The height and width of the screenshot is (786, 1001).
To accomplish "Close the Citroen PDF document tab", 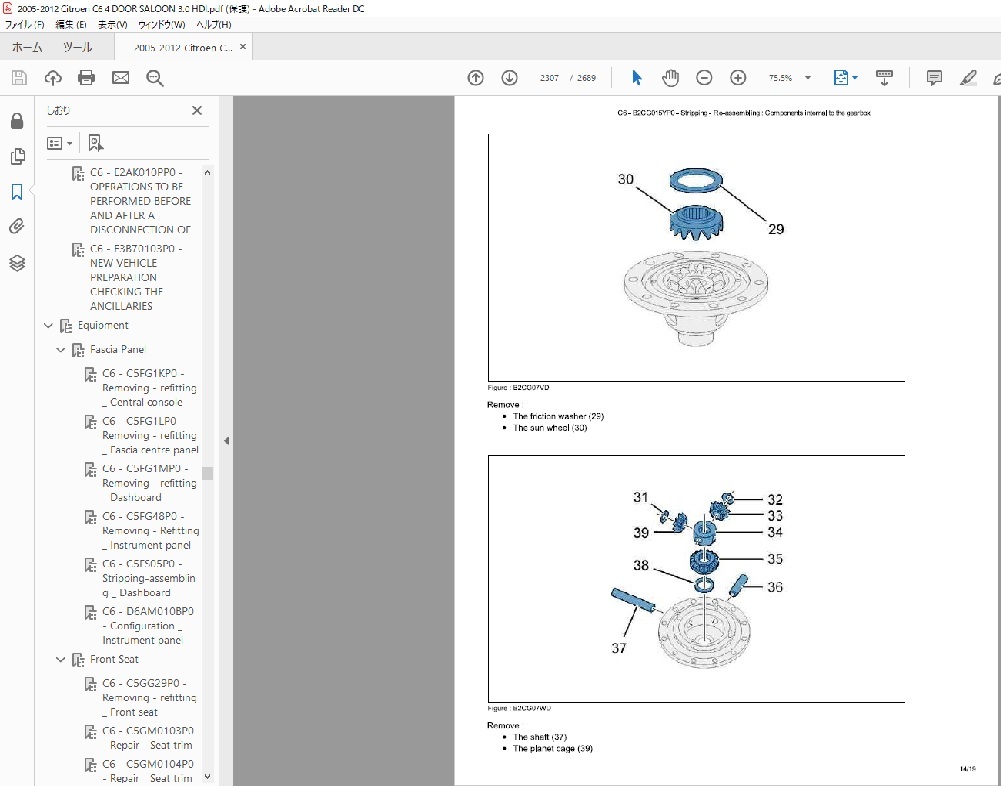I will click(x=243, y=47).
